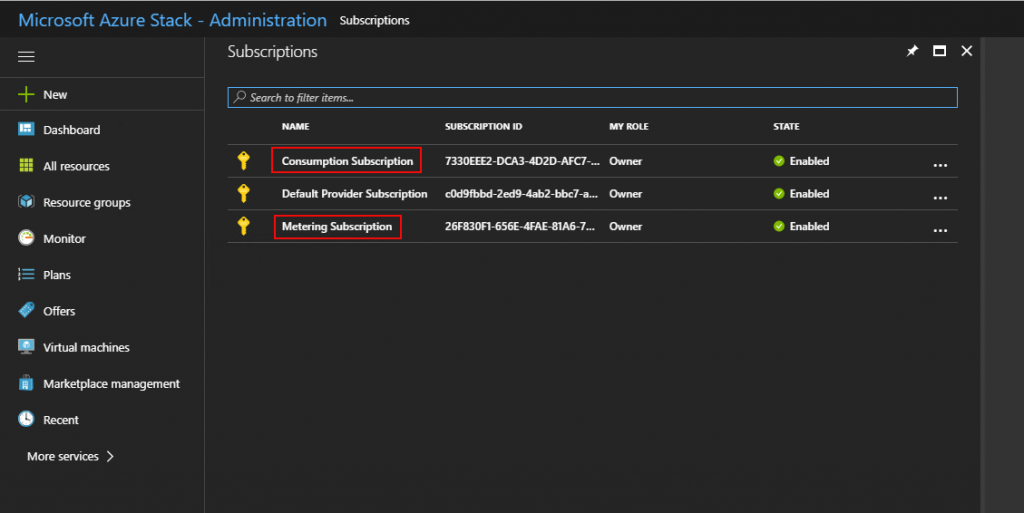Click Microsoft Azure Stack - Administration title
The width and height of the screenshot is (1024, 513).
coord(172,20)
